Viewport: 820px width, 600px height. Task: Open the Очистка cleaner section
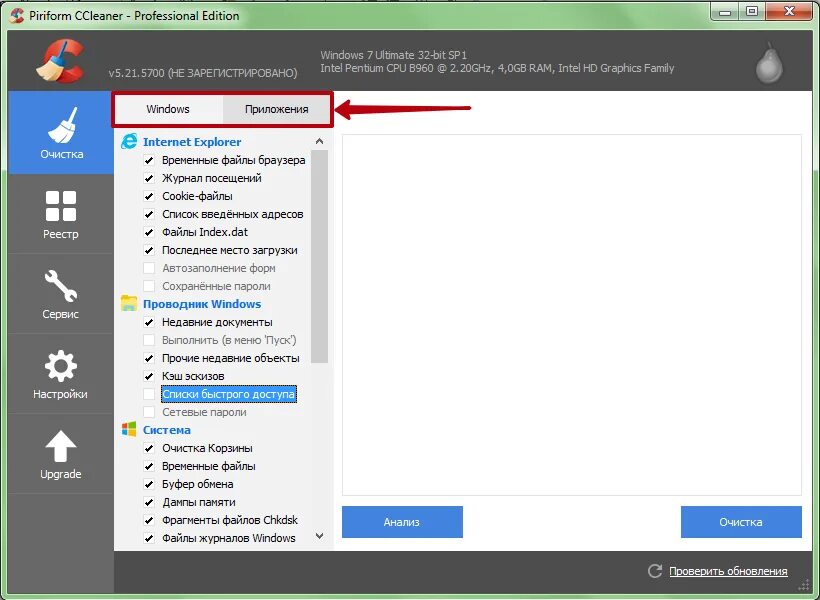61,132
